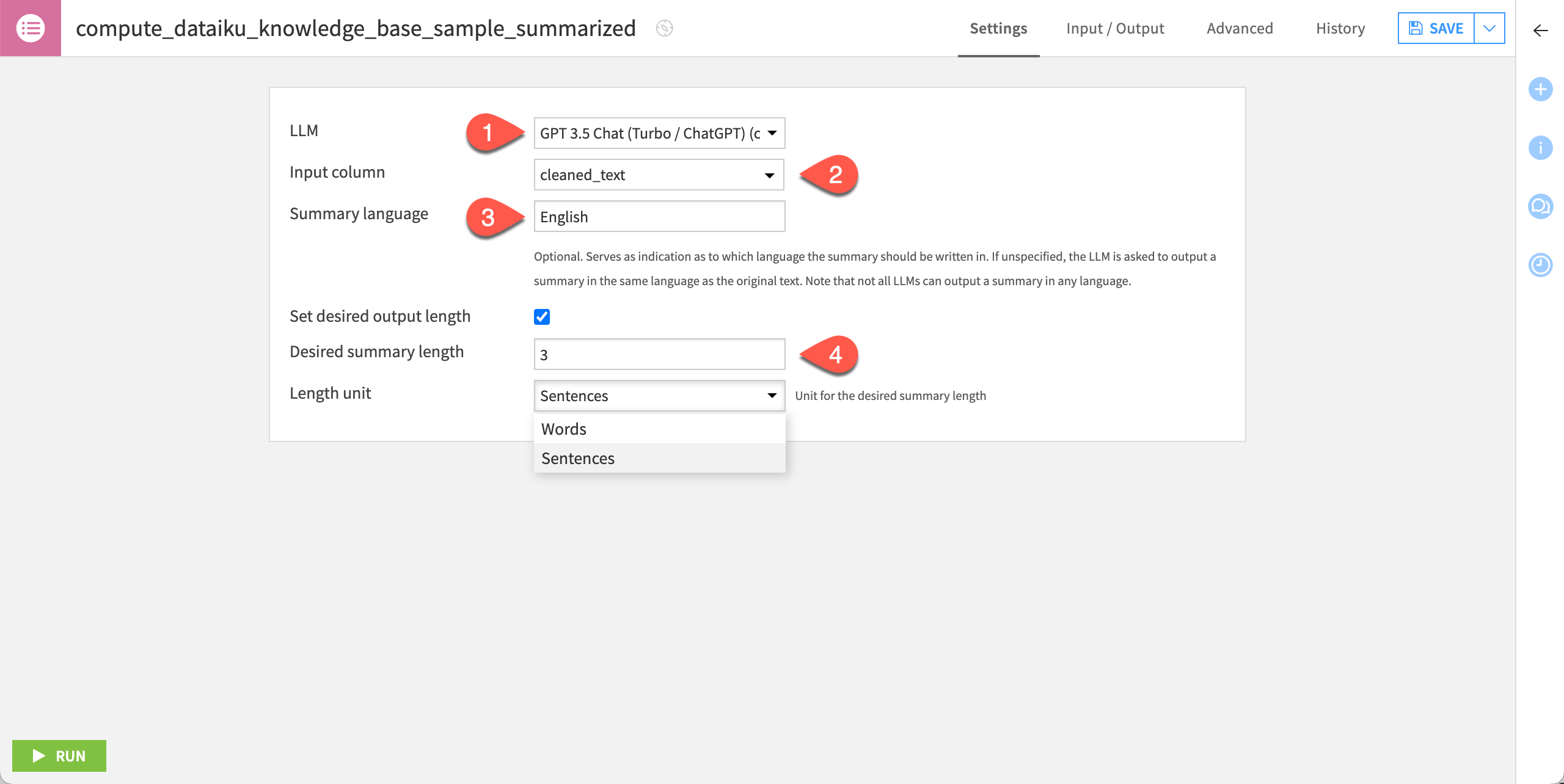Screen dimensions: 1564x784
Task: Click the Desired summary length input field
Action: 660,354
